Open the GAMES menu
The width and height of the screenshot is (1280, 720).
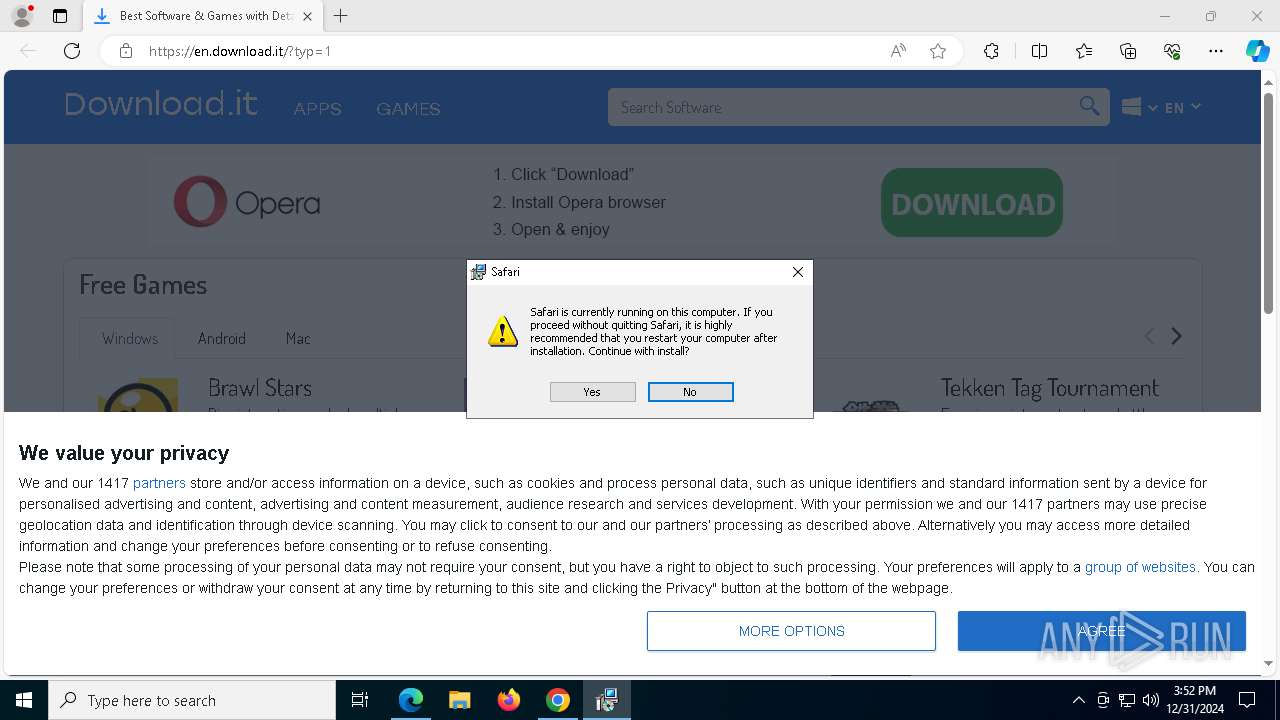pos(408,108)
